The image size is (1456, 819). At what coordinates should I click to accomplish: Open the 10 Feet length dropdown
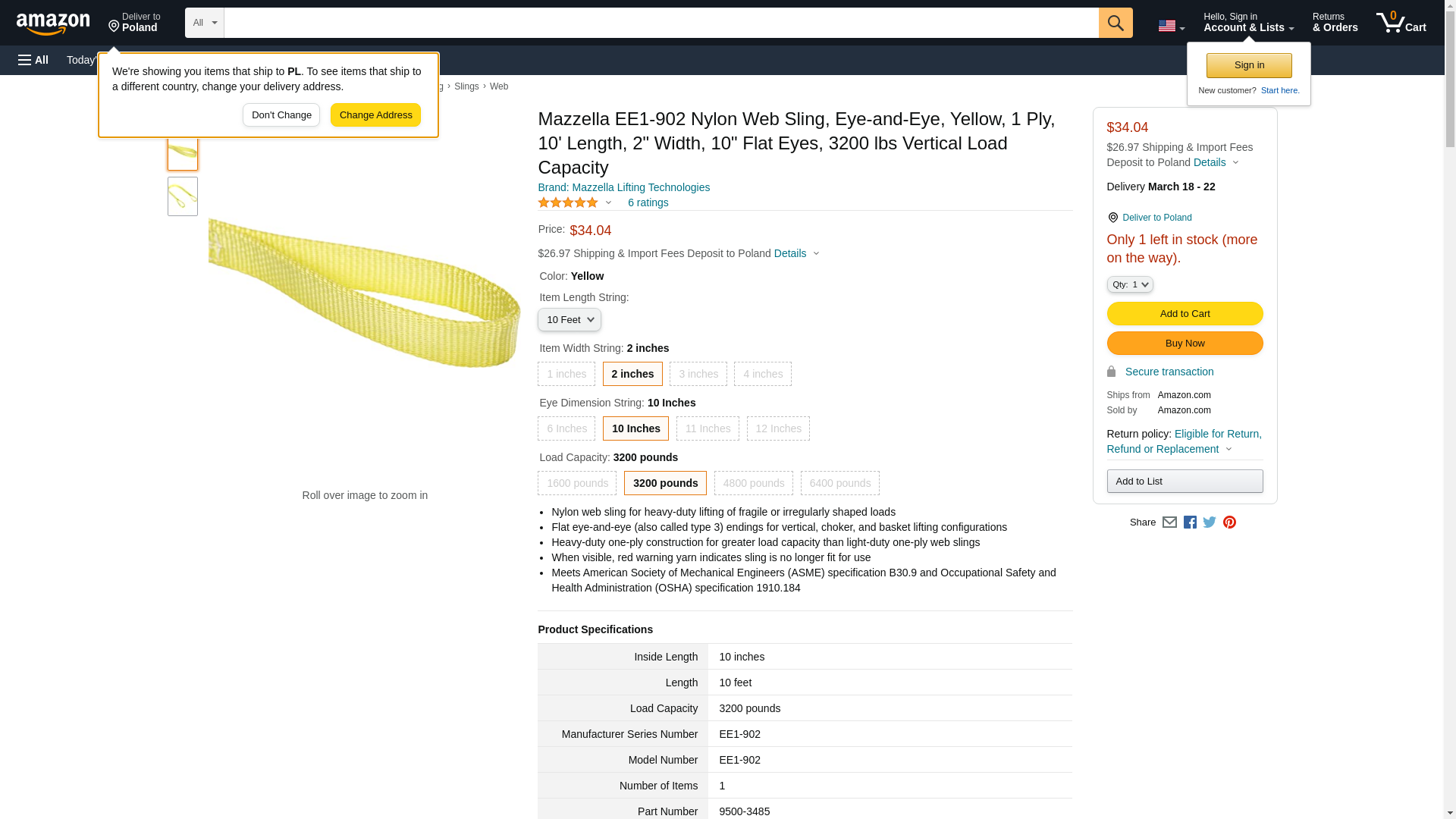point(570,320)
